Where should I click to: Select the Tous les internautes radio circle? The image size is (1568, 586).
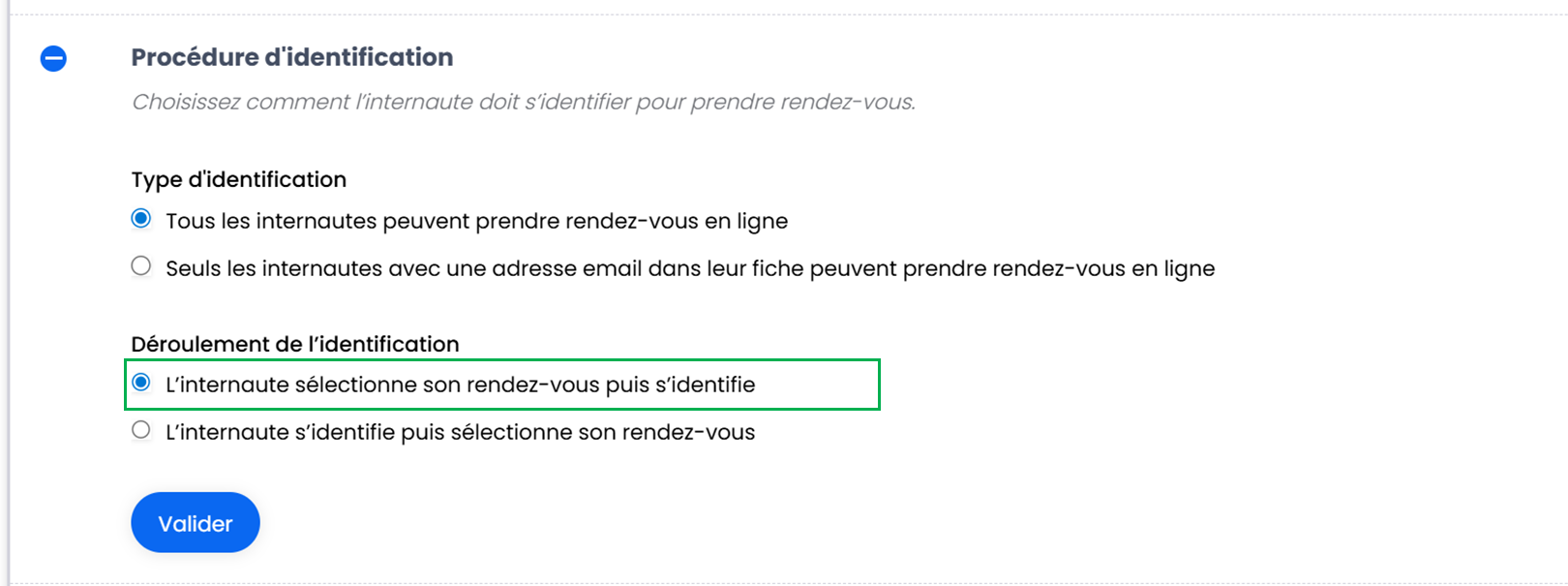pos(141,219)
